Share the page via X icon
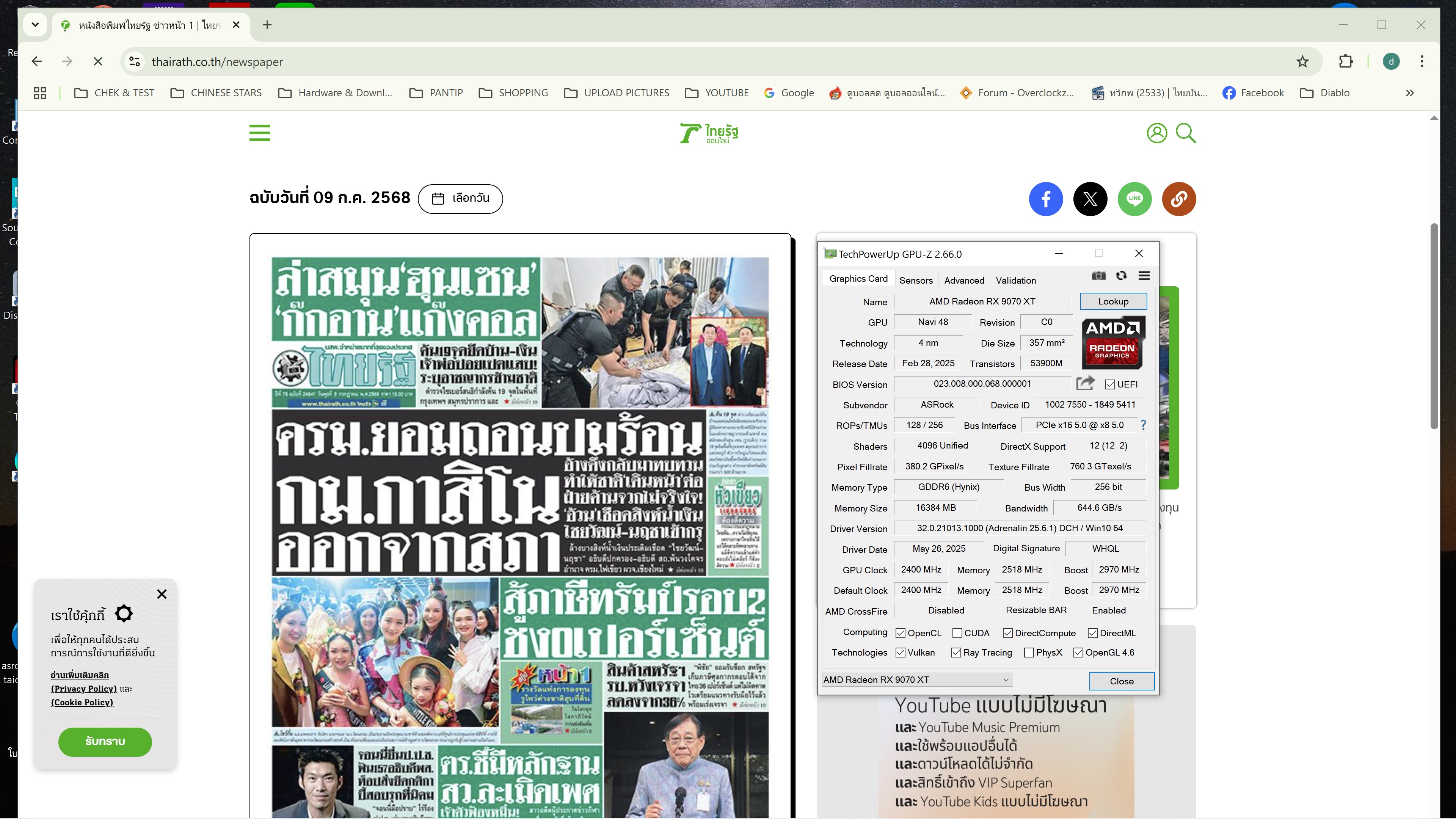Viewport: 1456px width, 819px height. click(x=1090, y=199)
